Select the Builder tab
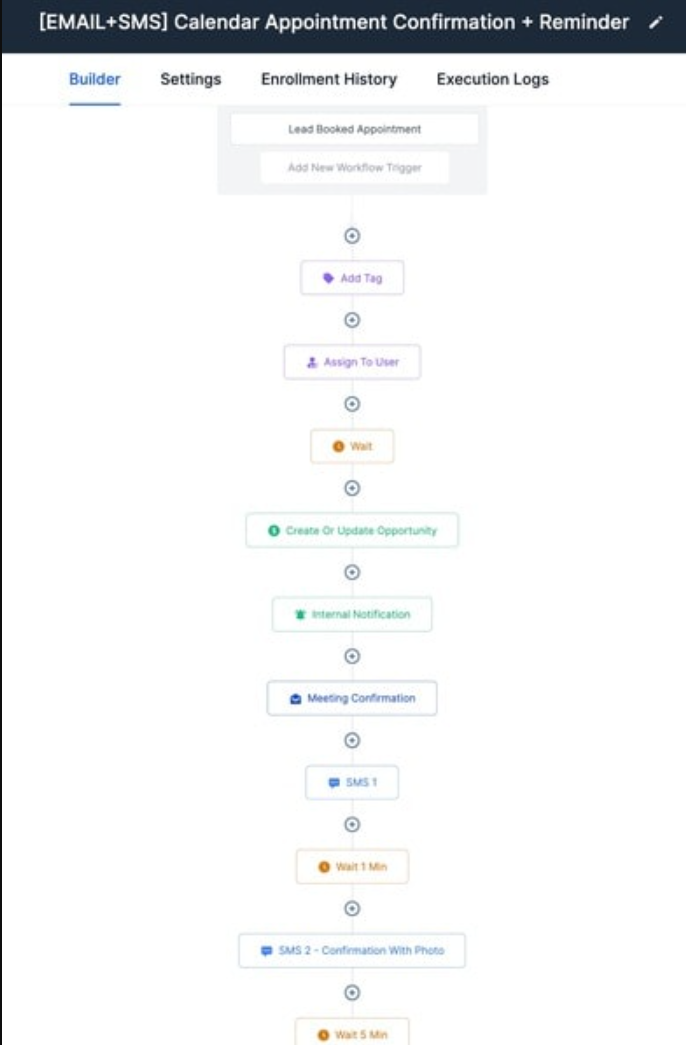 click(x=95, y=80)
